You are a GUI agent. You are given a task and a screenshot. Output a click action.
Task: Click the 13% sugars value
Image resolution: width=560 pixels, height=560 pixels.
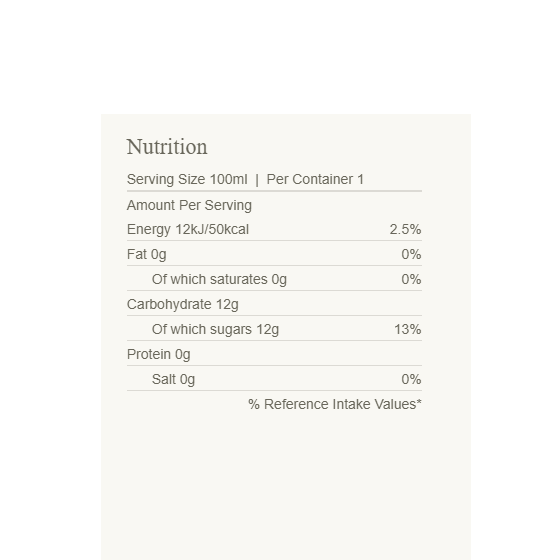[x=408, y=329]
